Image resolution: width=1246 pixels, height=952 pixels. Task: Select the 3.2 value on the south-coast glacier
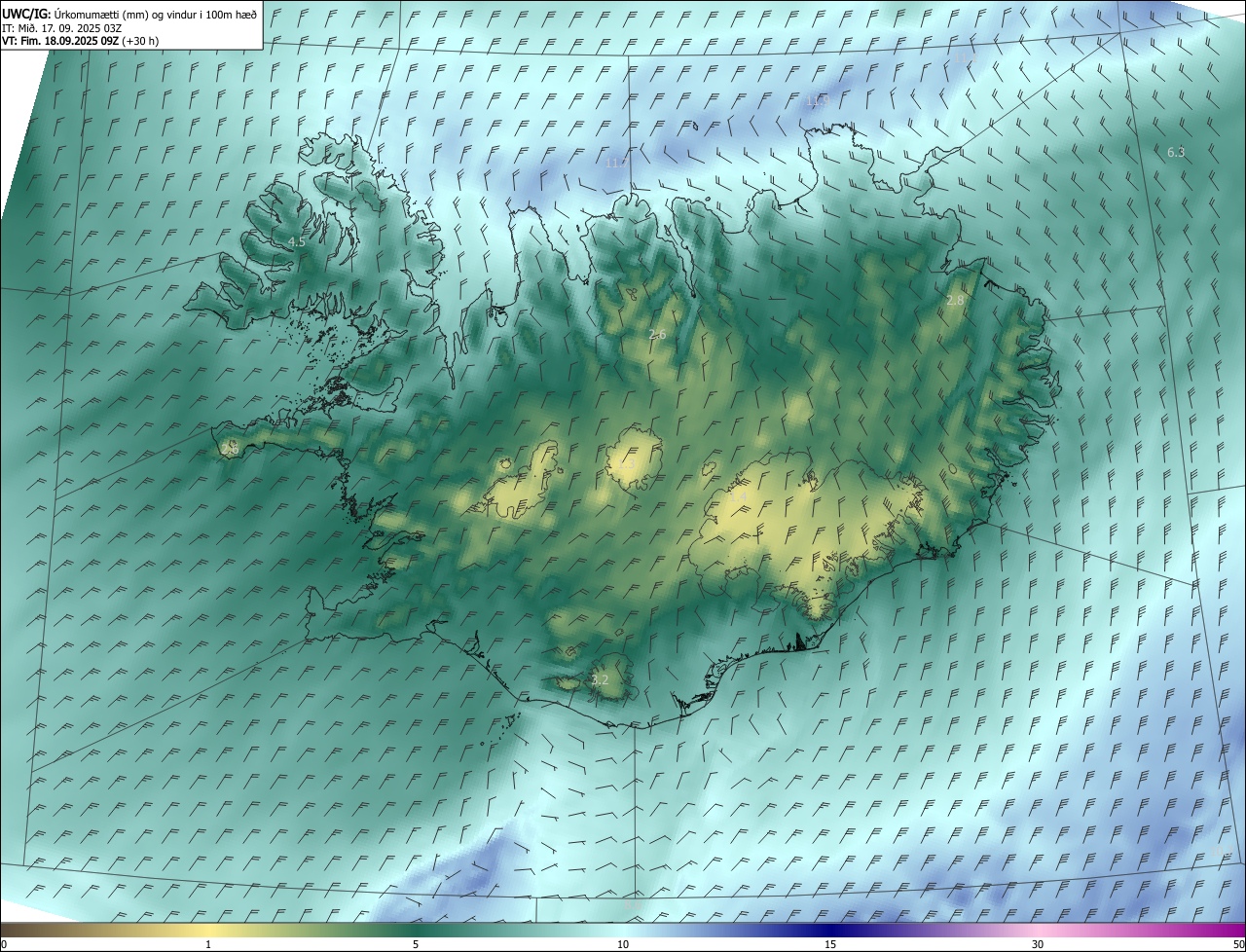point(600,679)
